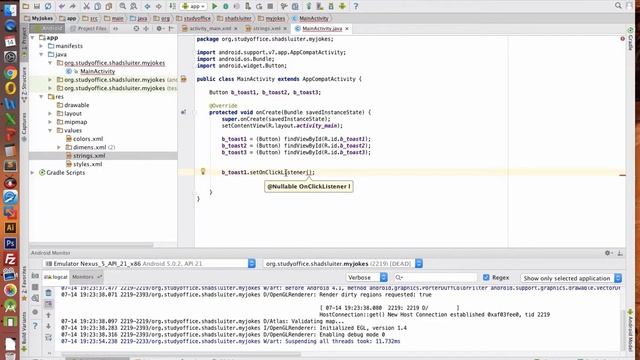Viewport: 640px width, 360px height.
Task: Select MainActivity.java editor tab
Action: [x=322, y=29]
